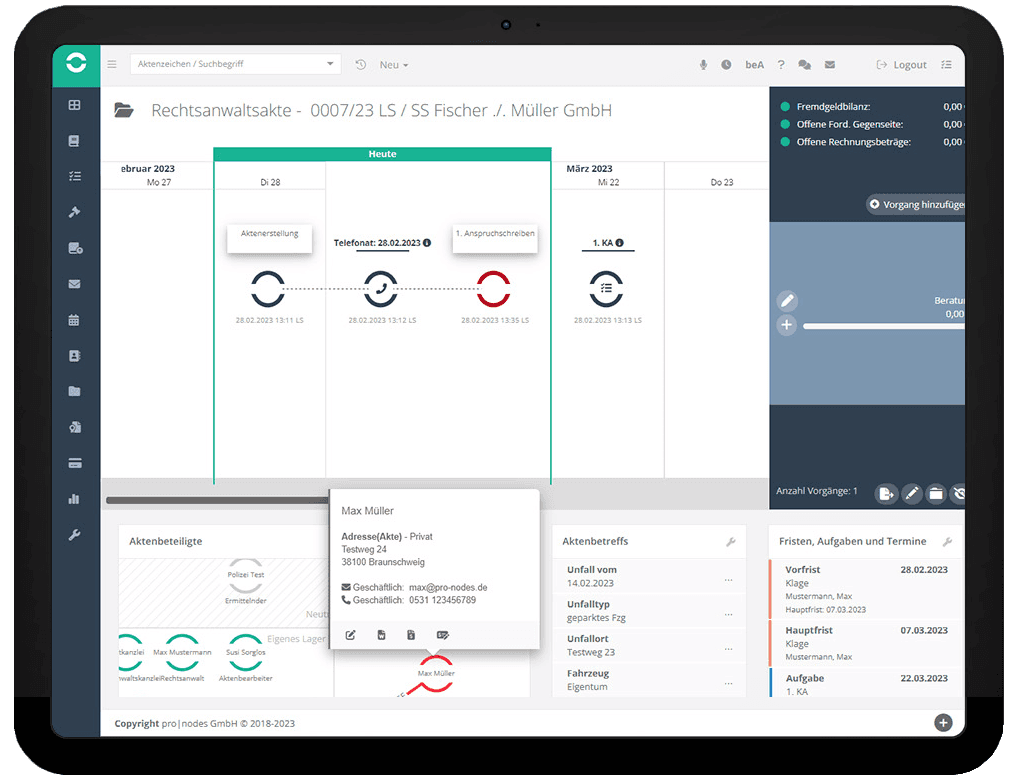Image resolution: width=1014 pixels, height=780 pixels.
Task: Click the export document icon beside Anzahl Vorgänge
Action: click(x=885, y=493)
